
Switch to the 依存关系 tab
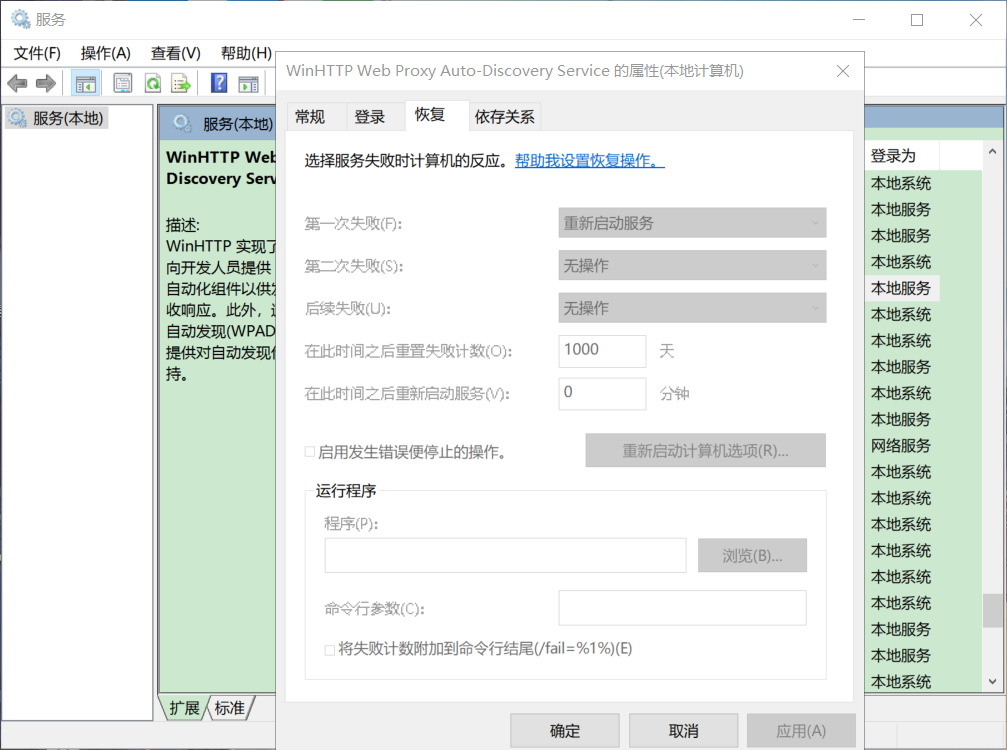pos(504,117)
